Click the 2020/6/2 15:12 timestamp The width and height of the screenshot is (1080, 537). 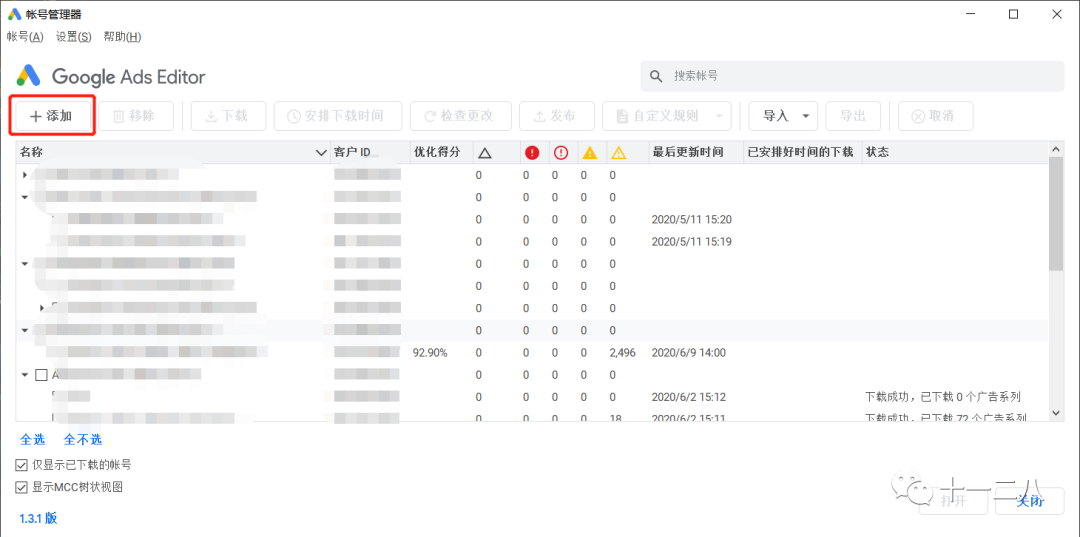click(x=689, y=397)
